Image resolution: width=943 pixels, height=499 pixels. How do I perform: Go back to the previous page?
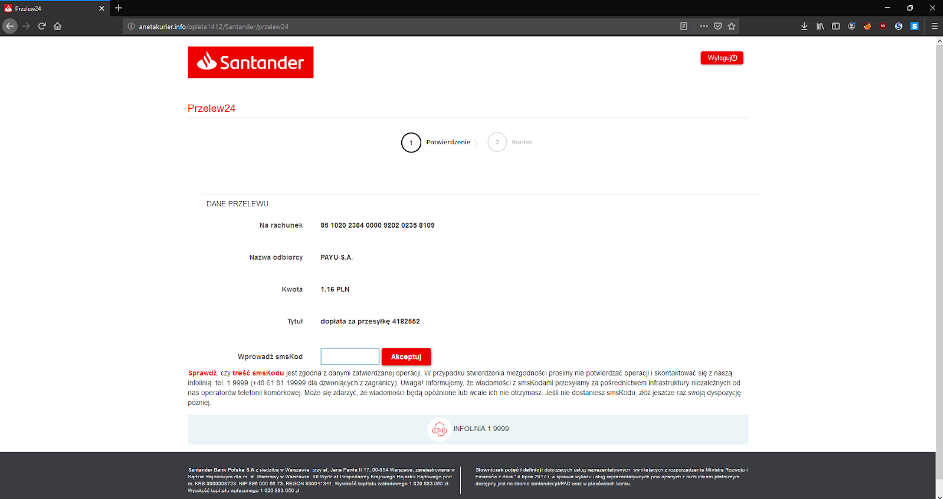[x=9, y=26]
